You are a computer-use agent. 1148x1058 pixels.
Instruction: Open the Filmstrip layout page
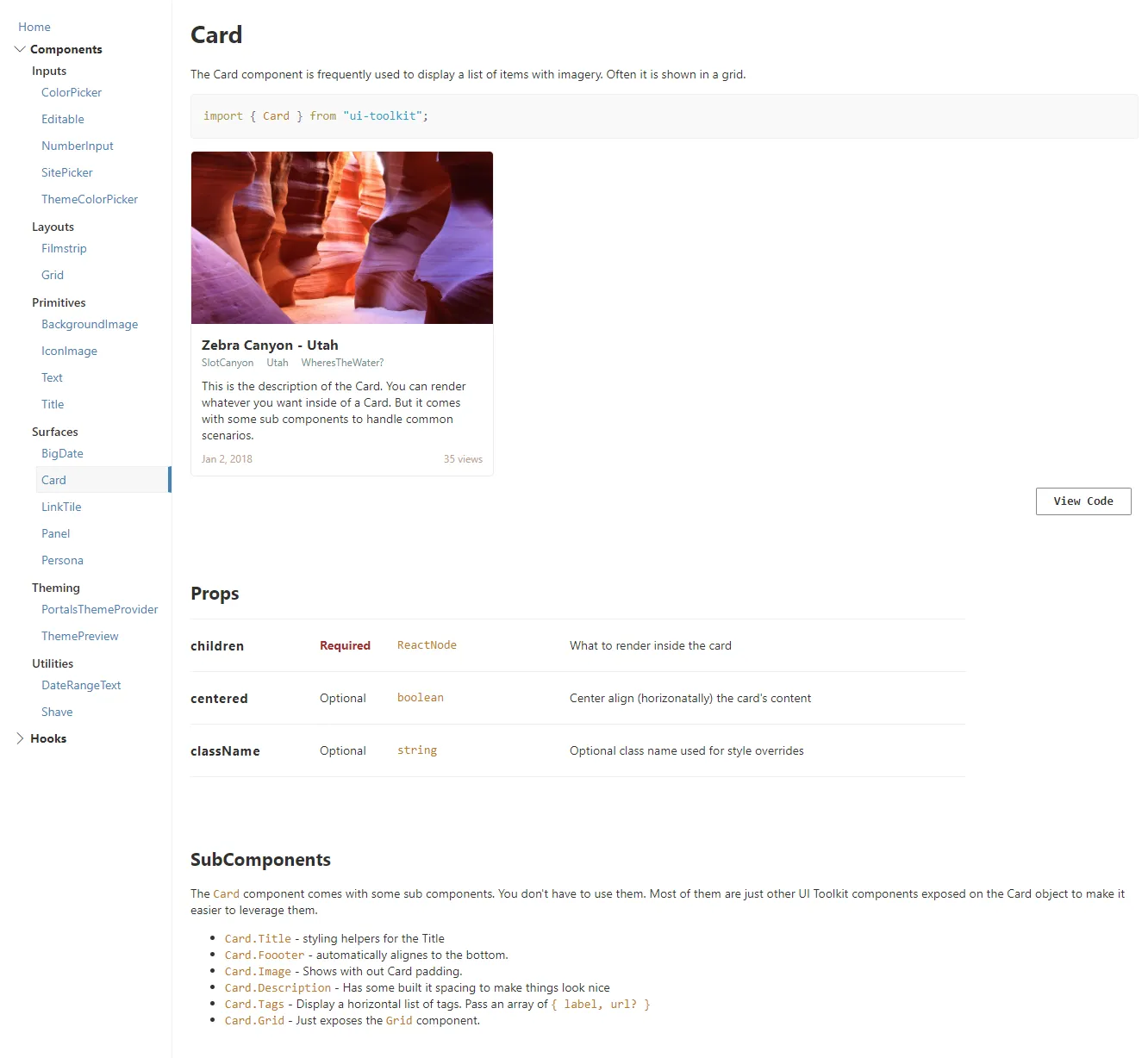pyautogui.click(x=64, y=248)
